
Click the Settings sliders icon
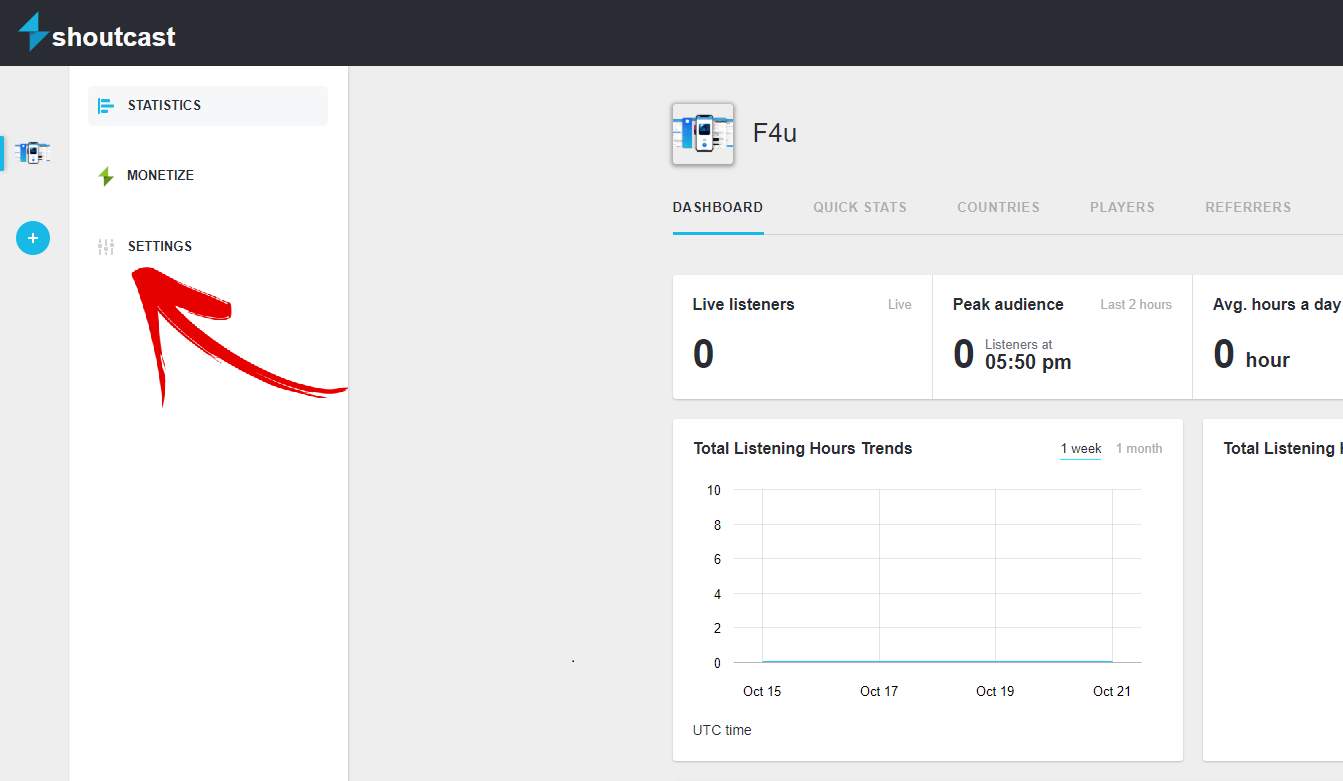pos(106,246)
